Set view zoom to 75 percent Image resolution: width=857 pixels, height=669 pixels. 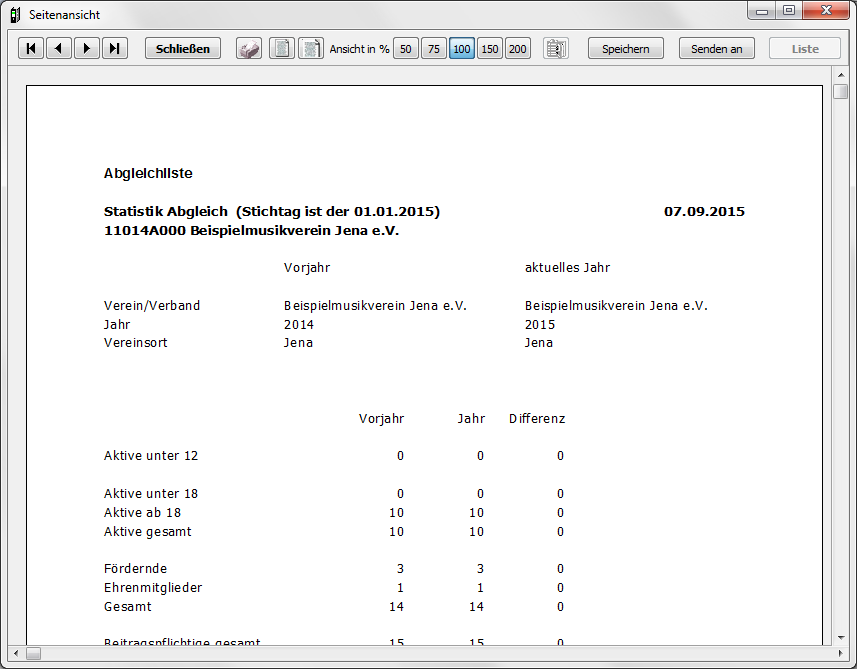coord(434,49)
